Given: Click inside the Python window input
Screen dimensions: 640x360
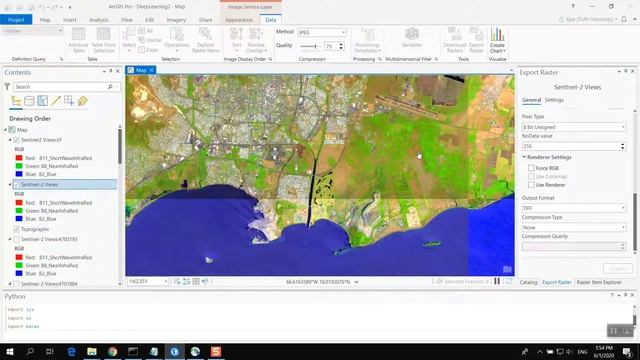Looking at the screenshot, I should [x=318, y=318].
